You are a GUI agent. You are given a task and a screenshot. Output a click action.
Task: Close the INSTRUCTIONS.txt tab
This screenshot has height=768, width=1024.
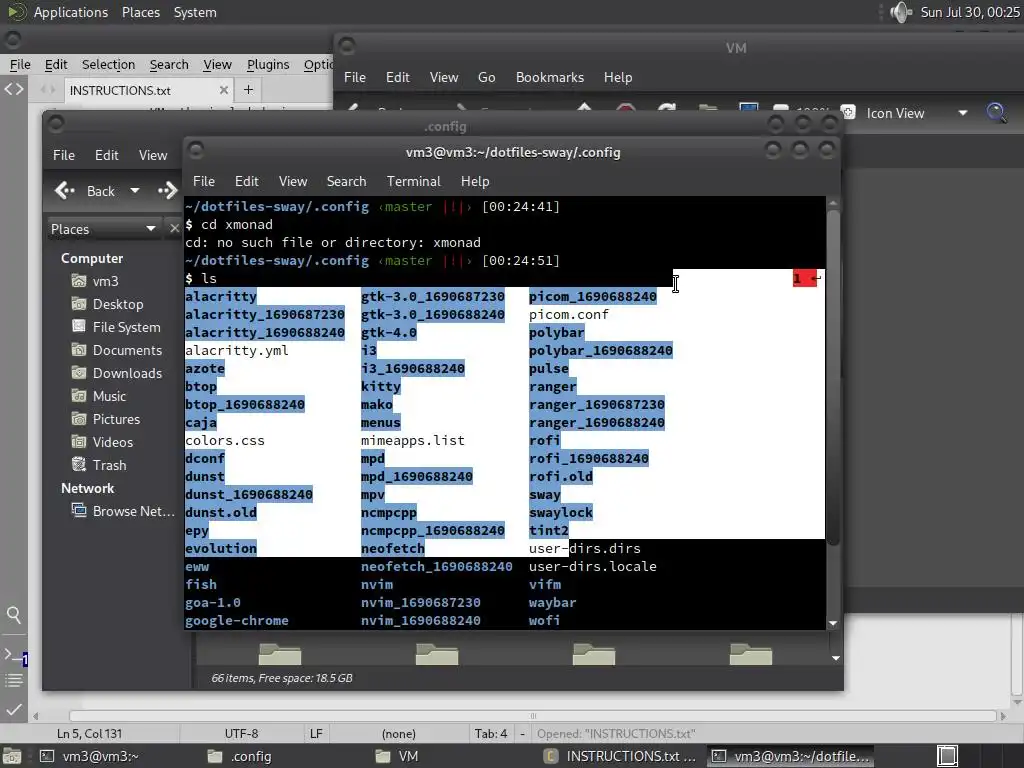click(x=223, y=90)
